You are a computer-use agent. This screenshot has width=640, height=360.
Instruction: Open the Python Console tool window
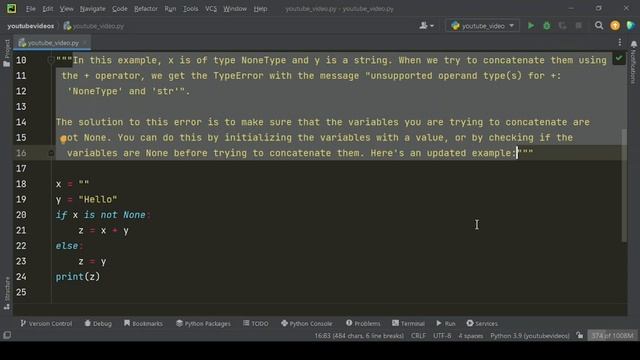pyautogui.click(x=307, y=323)
